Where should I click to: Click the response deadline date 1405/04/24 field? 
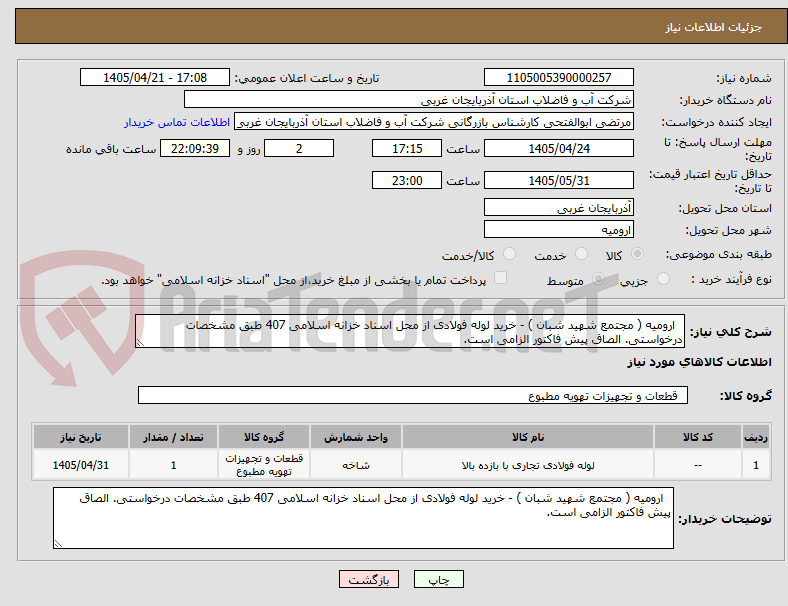(558, 148)
